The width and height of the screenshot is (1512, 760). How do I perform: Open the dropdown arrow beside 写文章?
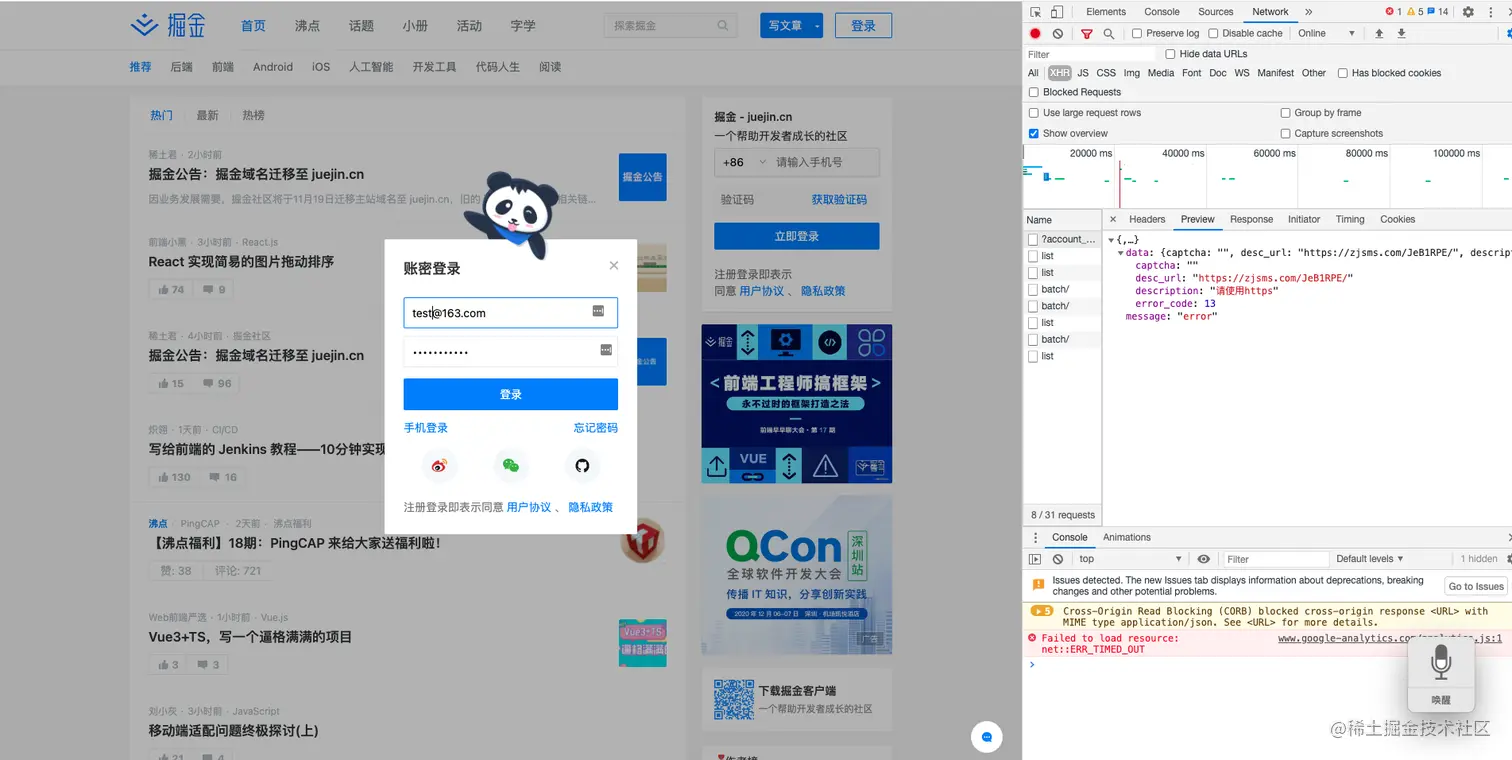click(817, 26)
